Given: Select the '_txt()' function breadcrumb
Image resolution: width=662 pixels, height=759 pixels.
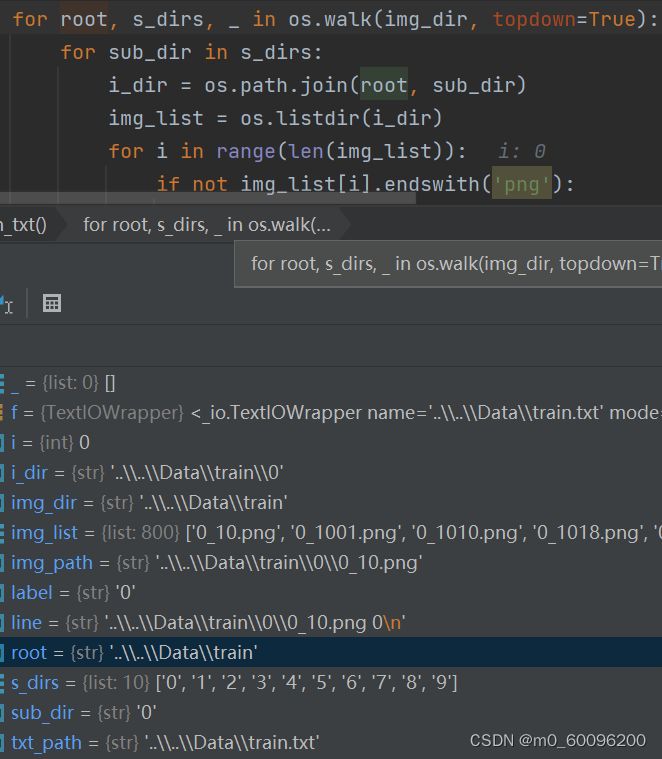Looking at the screenshot, I should click(23, 225).
